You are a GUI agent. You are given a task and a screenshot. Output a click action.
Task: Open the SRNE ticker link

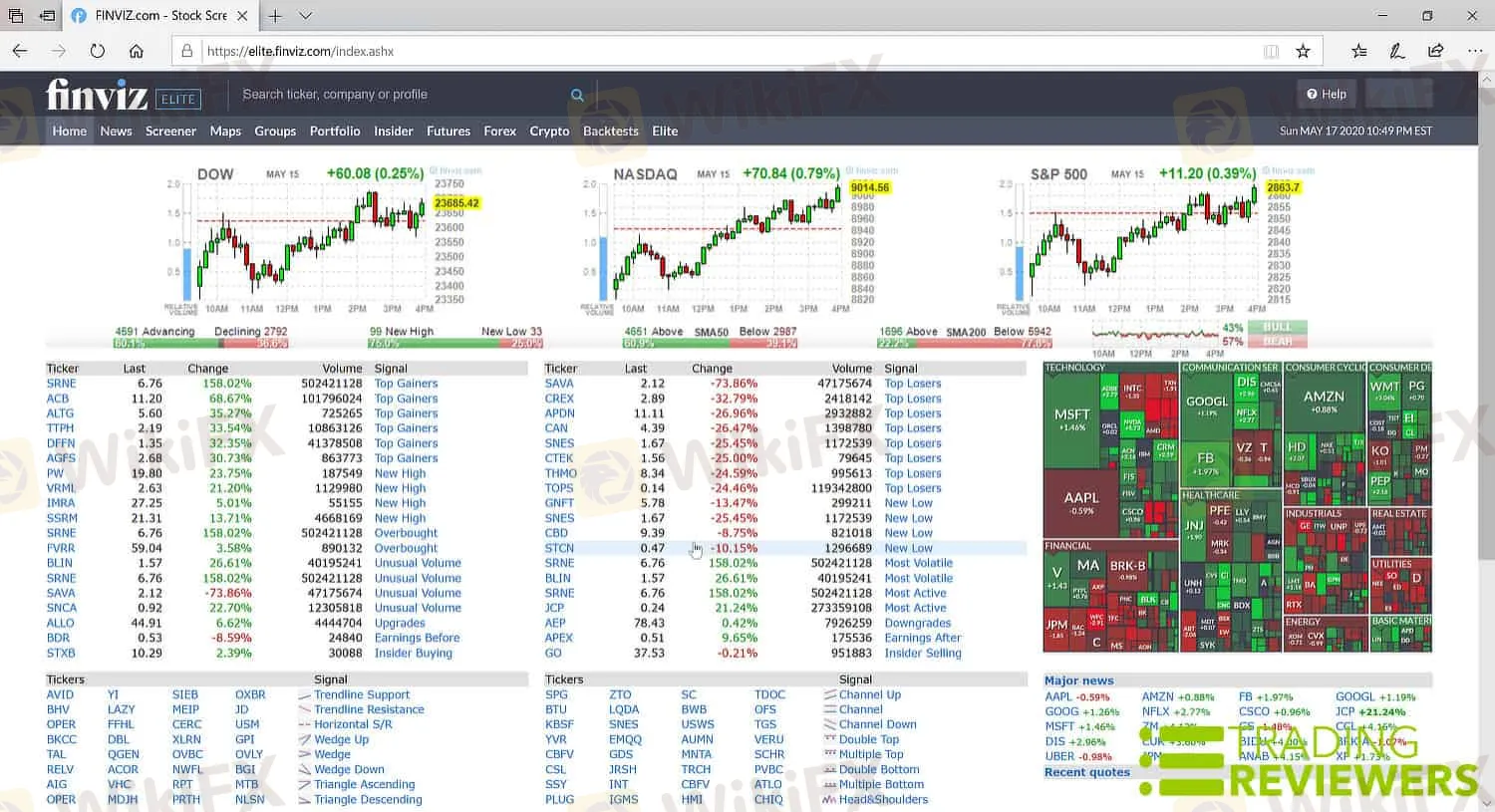tap(61, 384)
